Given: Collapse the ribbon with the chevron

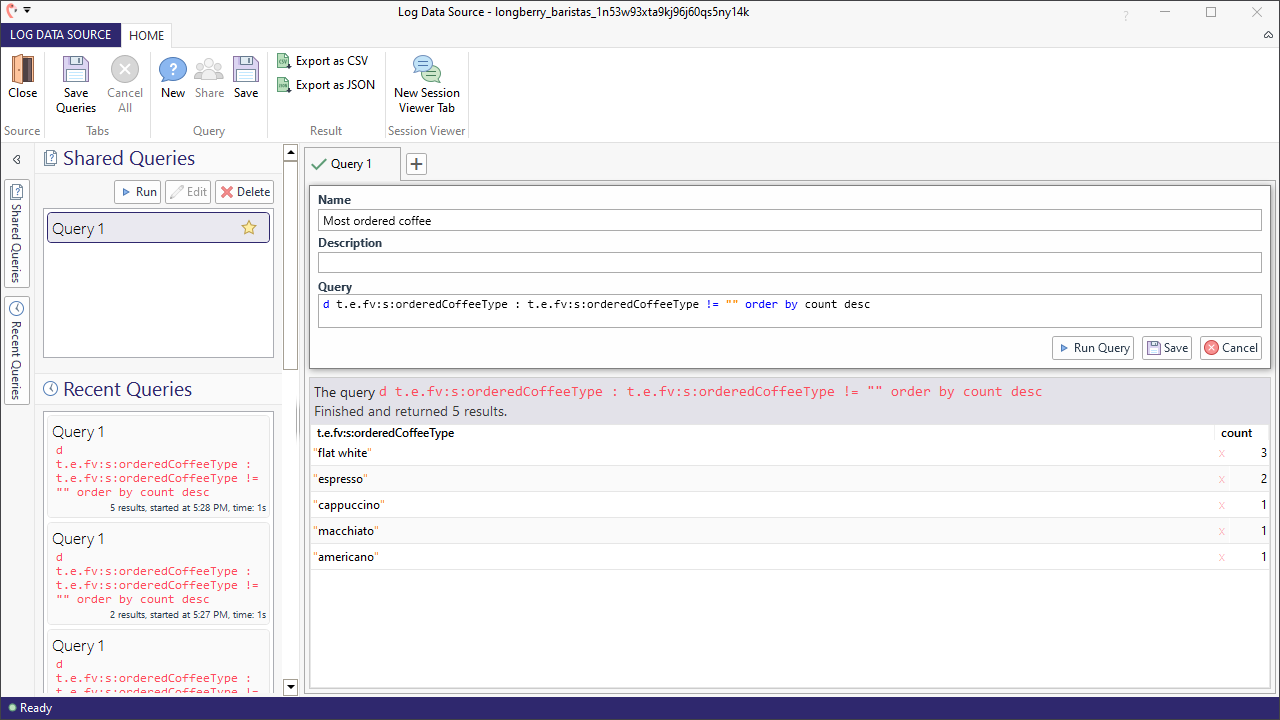Looking at the screenshot, I should 1268,35.
